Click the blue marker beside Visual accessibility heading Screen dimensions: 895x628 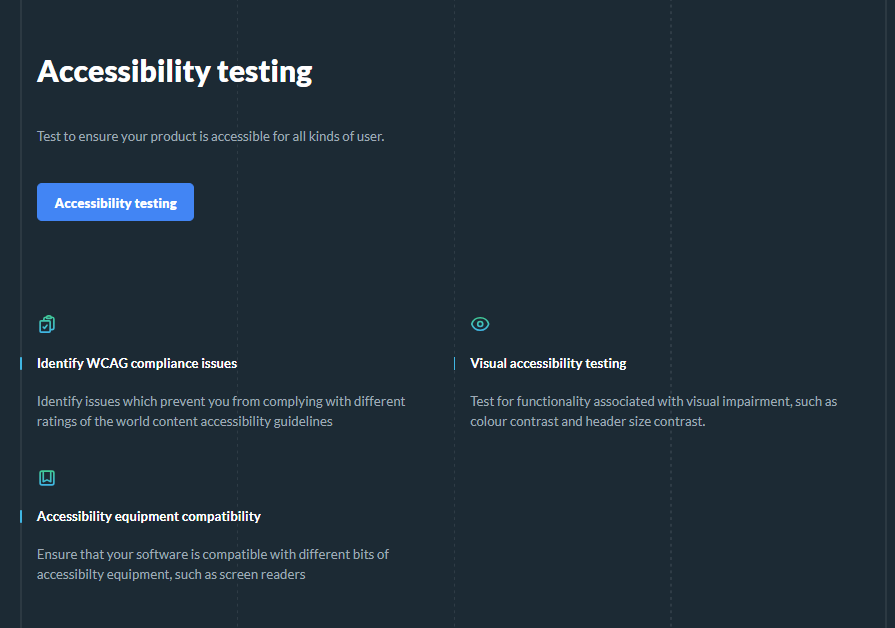pos(454,363)
